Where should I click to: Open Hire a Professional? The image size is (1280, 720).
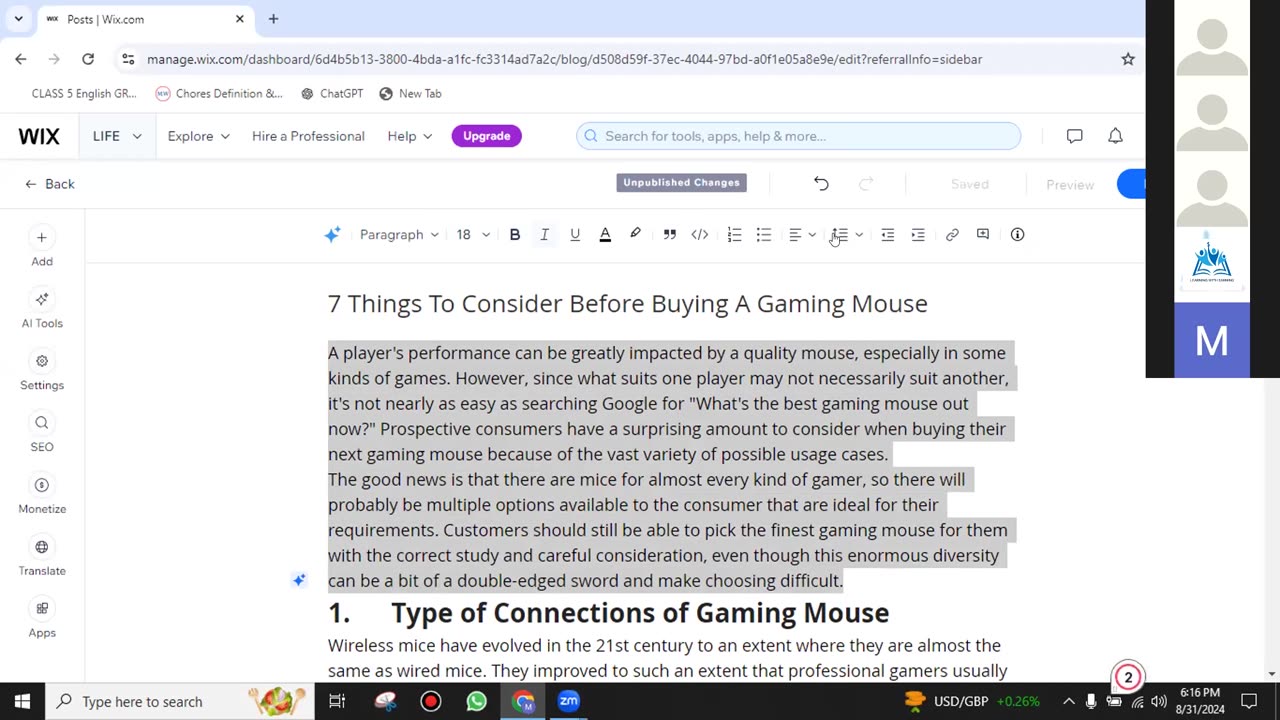pos(308,136)
